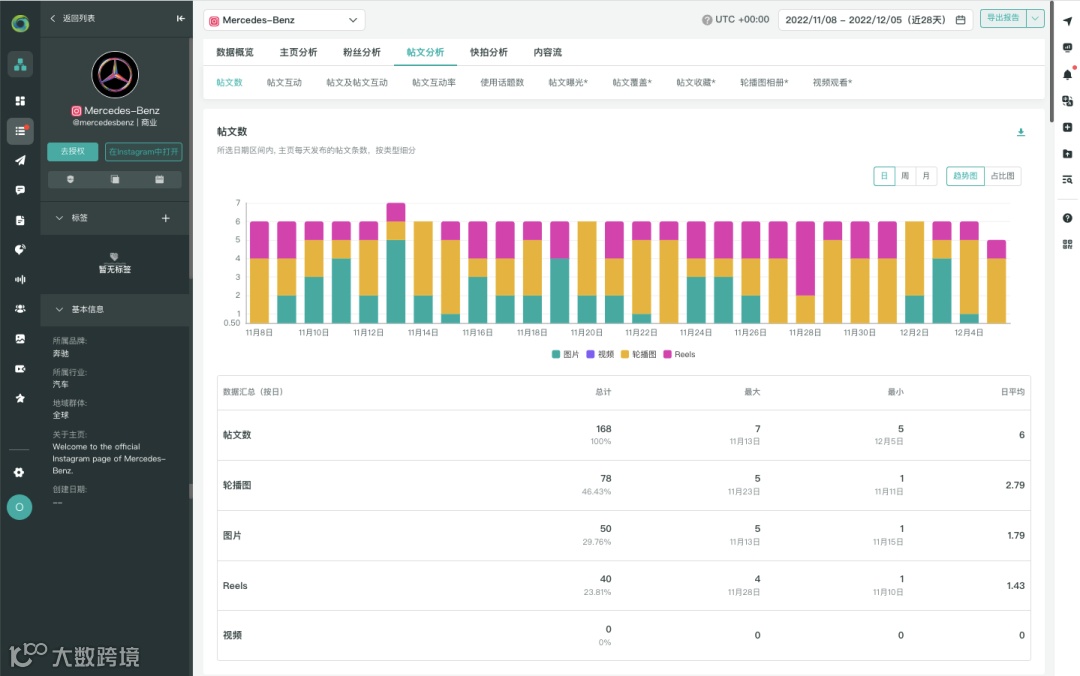The width and height of the screenshot is (1080, 676).
Task: Open the help question-mark in right toolbar
Action: tap(1067, 218)
